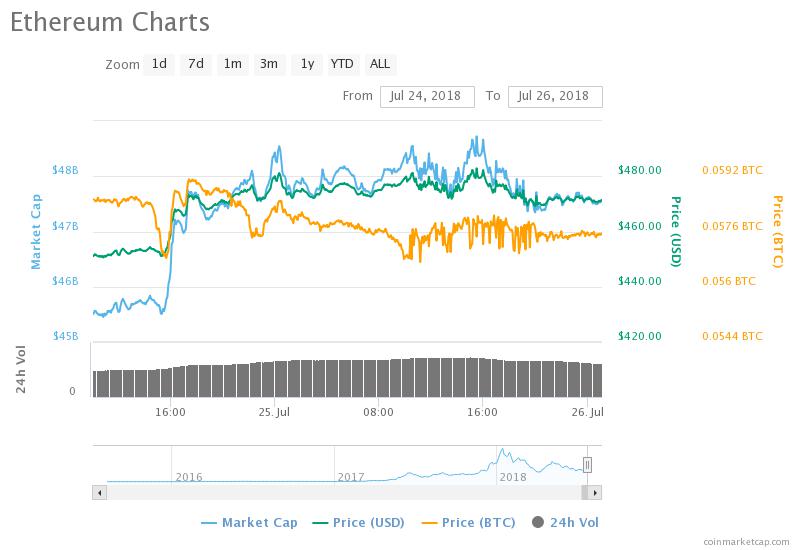
Task: Click the coinmarketcap.com credit link
Action: (746, 542)
